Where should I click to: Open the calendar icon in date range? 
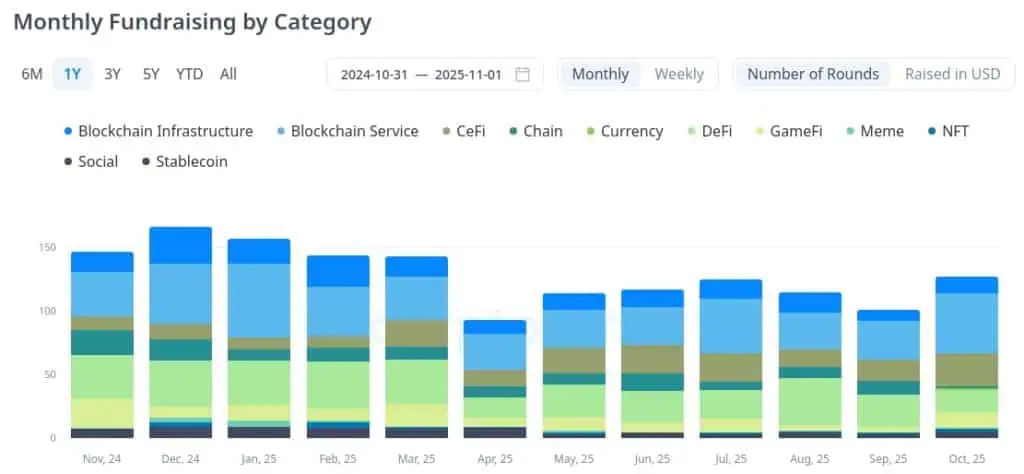522,74
